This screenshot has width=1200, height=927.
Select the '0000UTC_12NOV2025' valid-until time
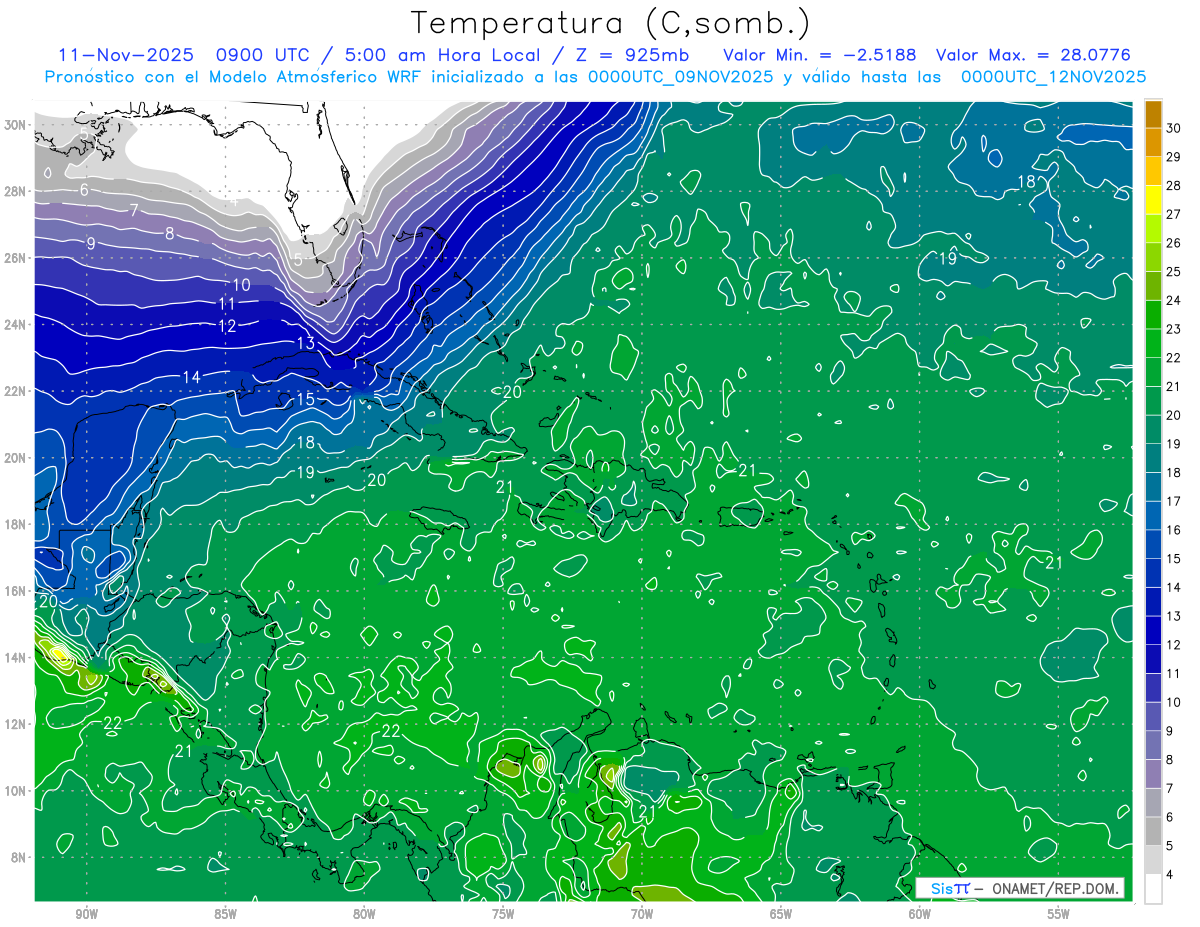point(1053,77)
